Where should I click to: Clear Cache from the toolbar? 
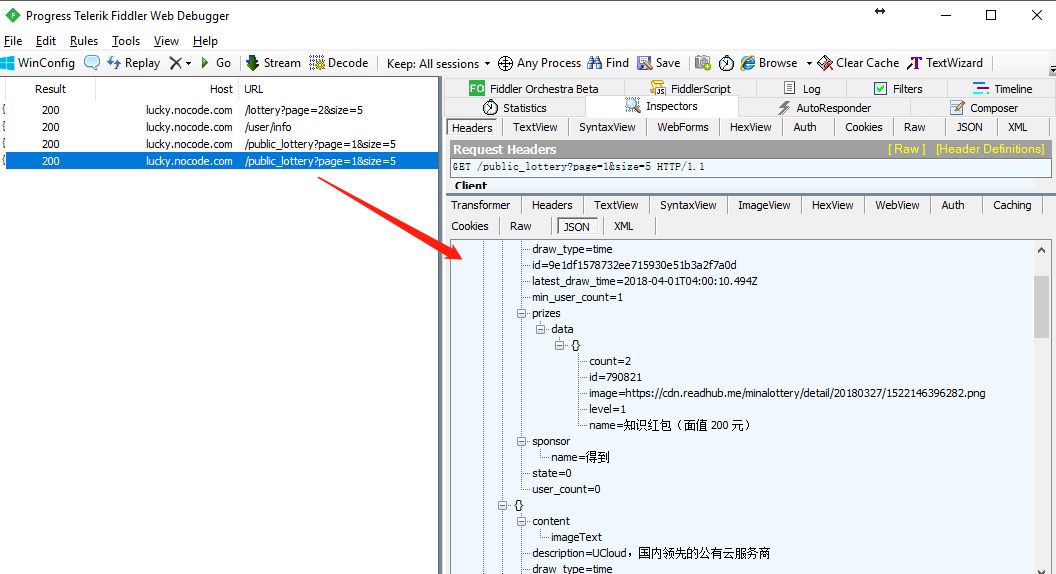(858, 63)
